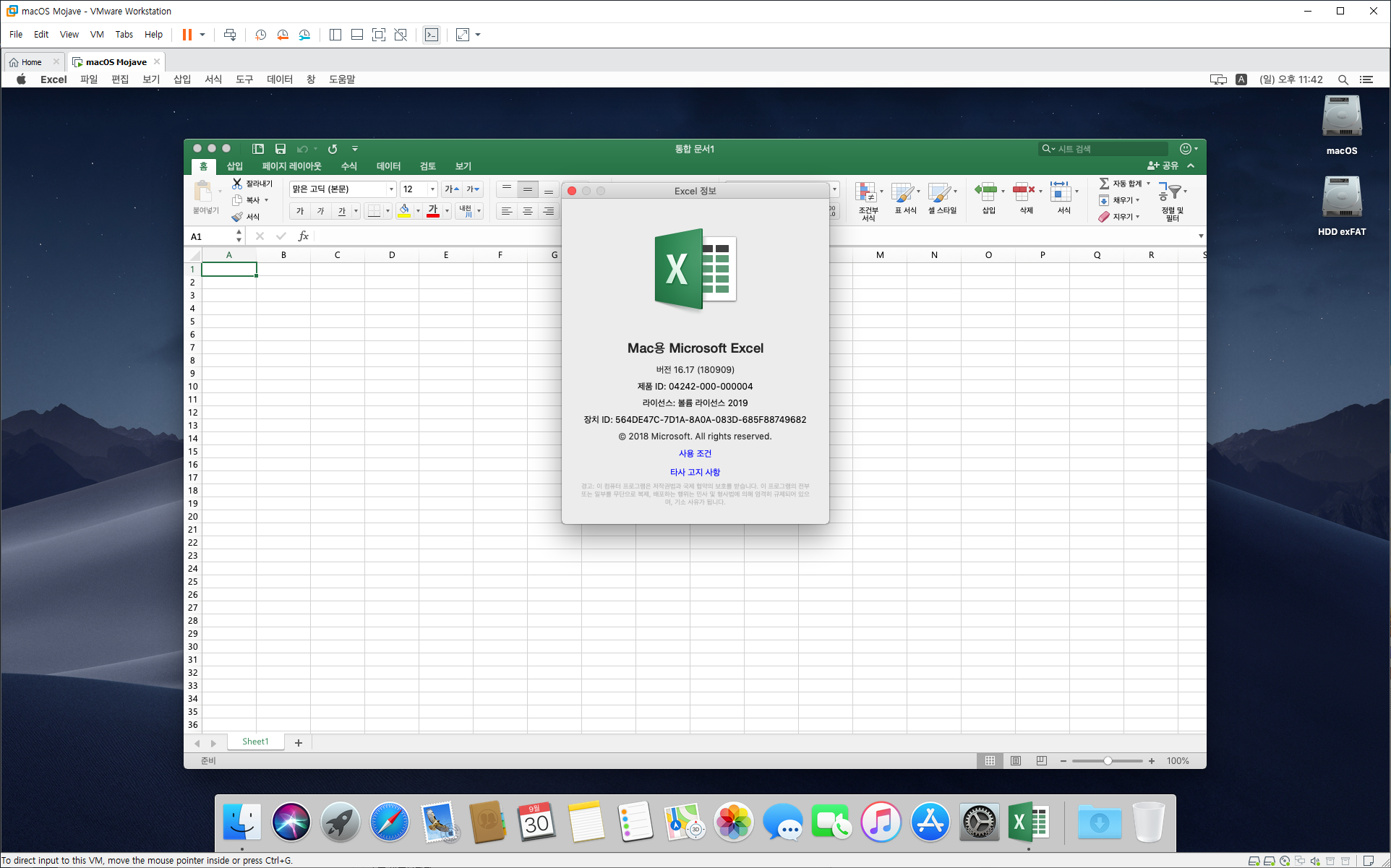Open Finder from the Dock
1391x868 pixels.
(x=241, y=822)
